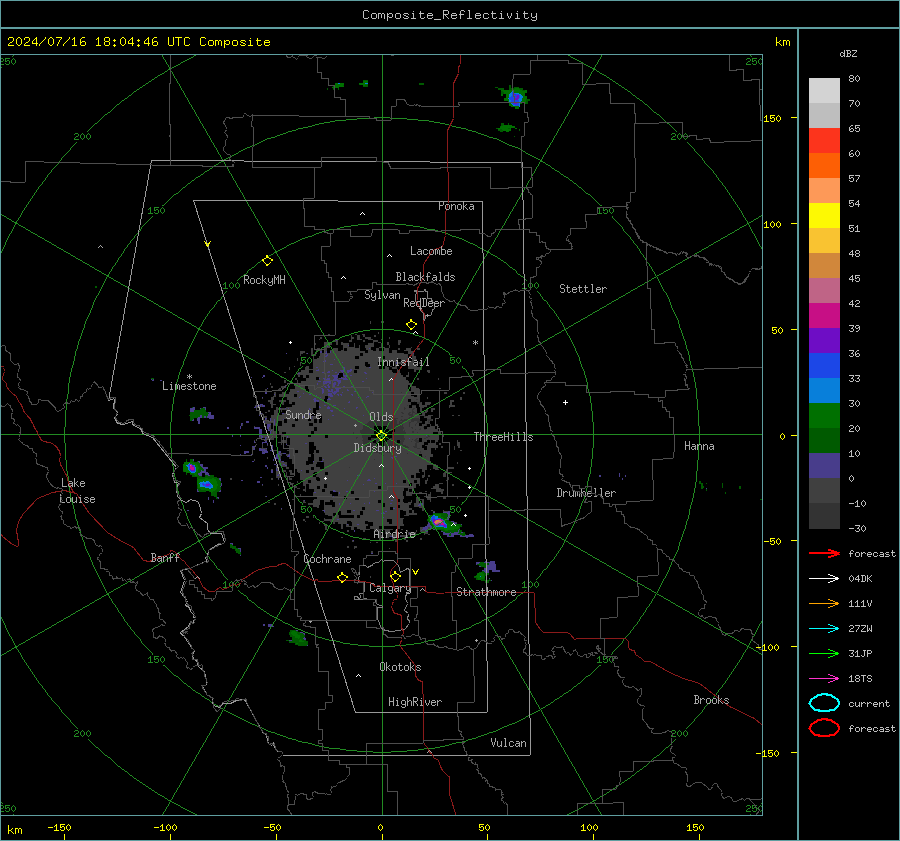
Task: Click the Innisfail city label
Action: point(403,362)
